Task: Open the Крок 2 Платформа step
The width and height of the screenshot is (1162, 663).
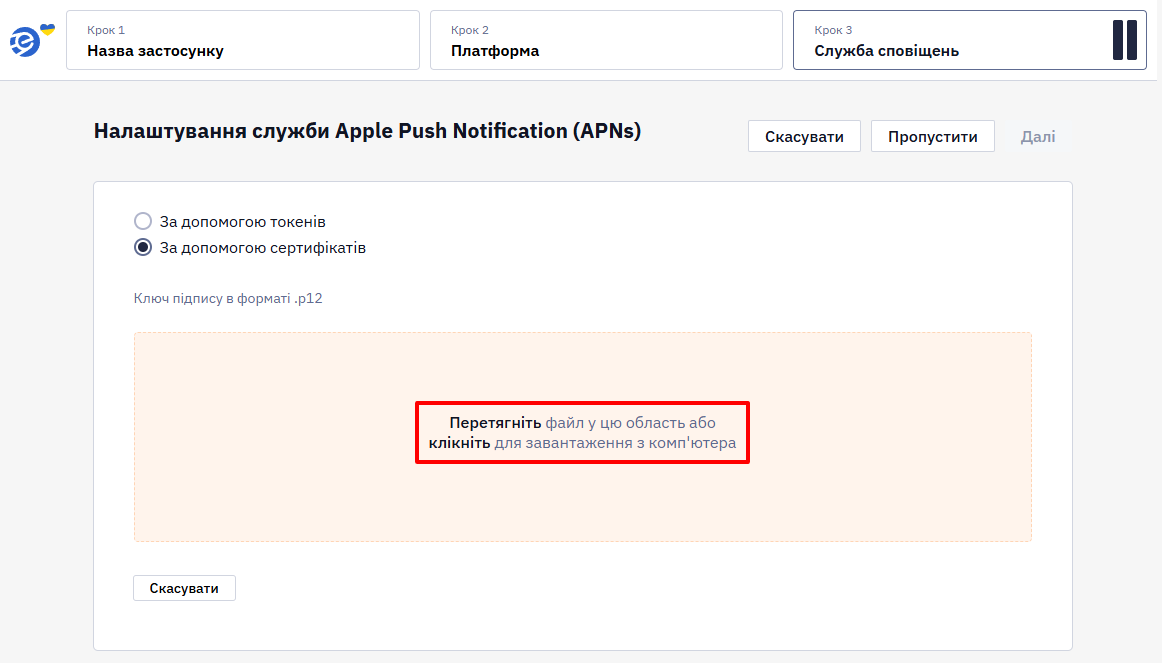Action: [x=606, y=40]
